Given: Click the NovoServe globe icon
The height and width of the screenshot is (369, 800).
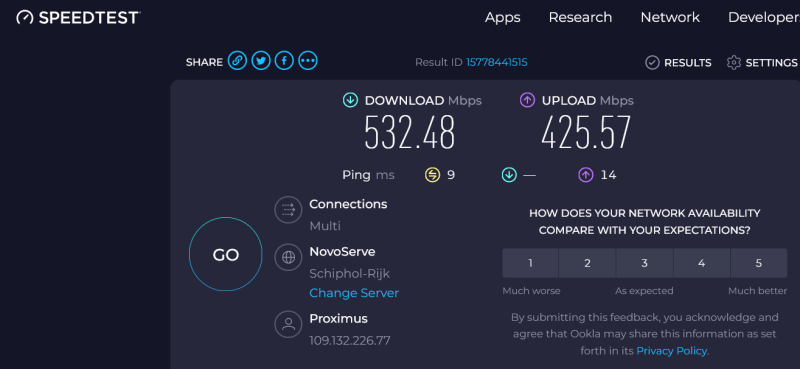Looking at the screenshot, I should [288, 257].
